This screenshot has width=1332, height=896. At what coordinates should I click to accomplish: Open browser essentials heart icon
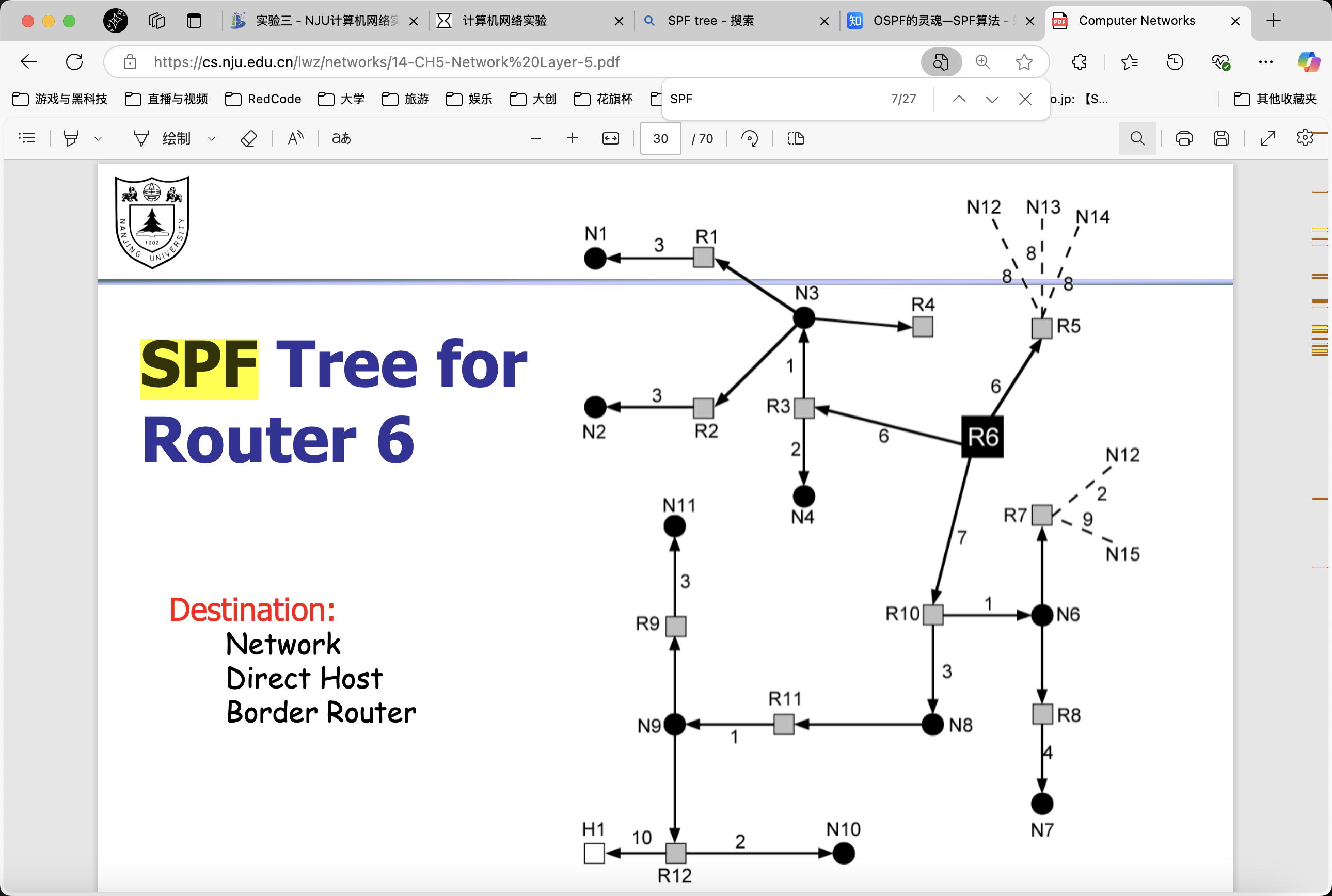pyautogui.click(x=1220, y=62)
